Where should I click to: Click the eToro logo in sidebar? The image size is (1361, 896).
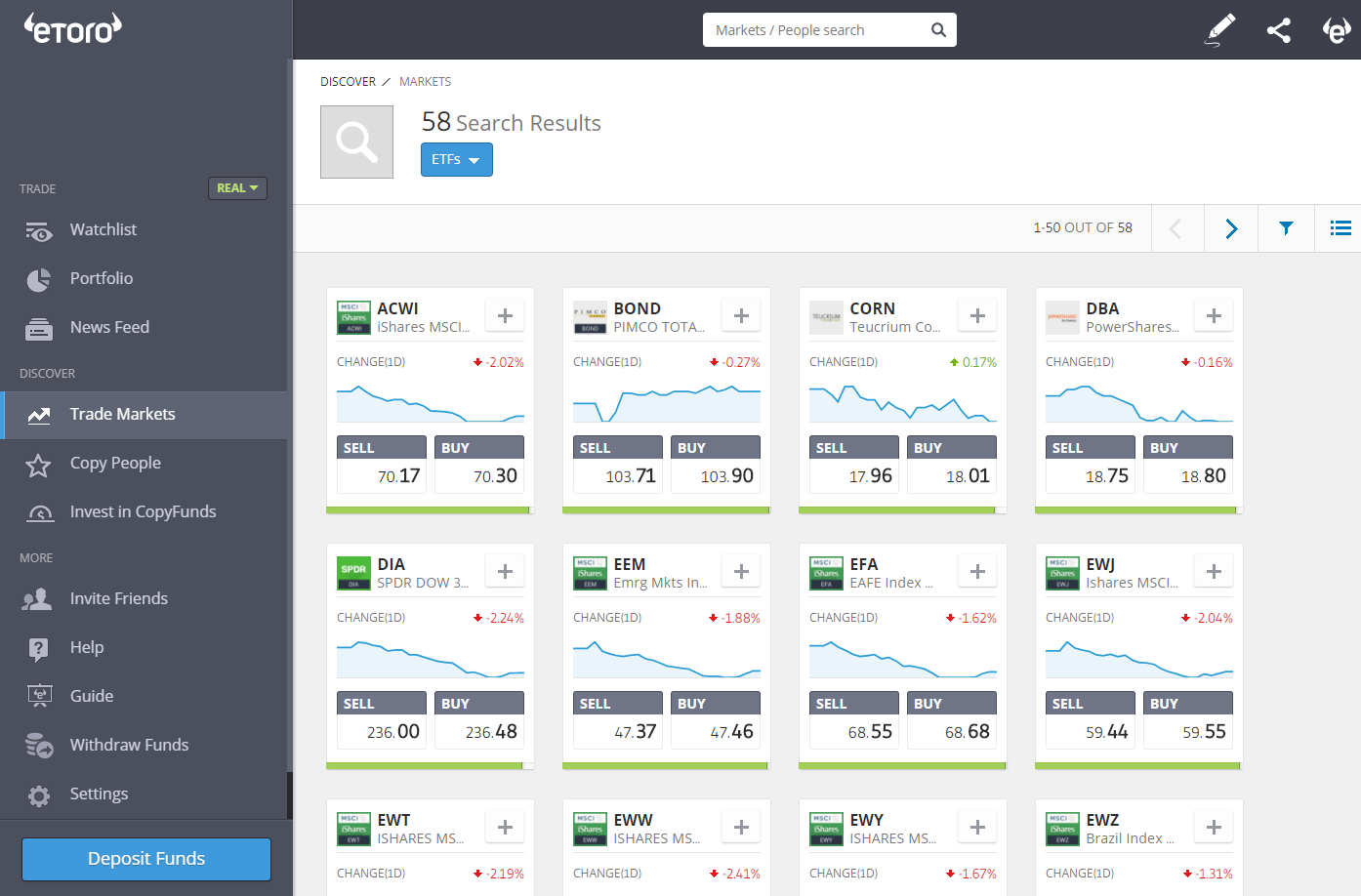73,28
